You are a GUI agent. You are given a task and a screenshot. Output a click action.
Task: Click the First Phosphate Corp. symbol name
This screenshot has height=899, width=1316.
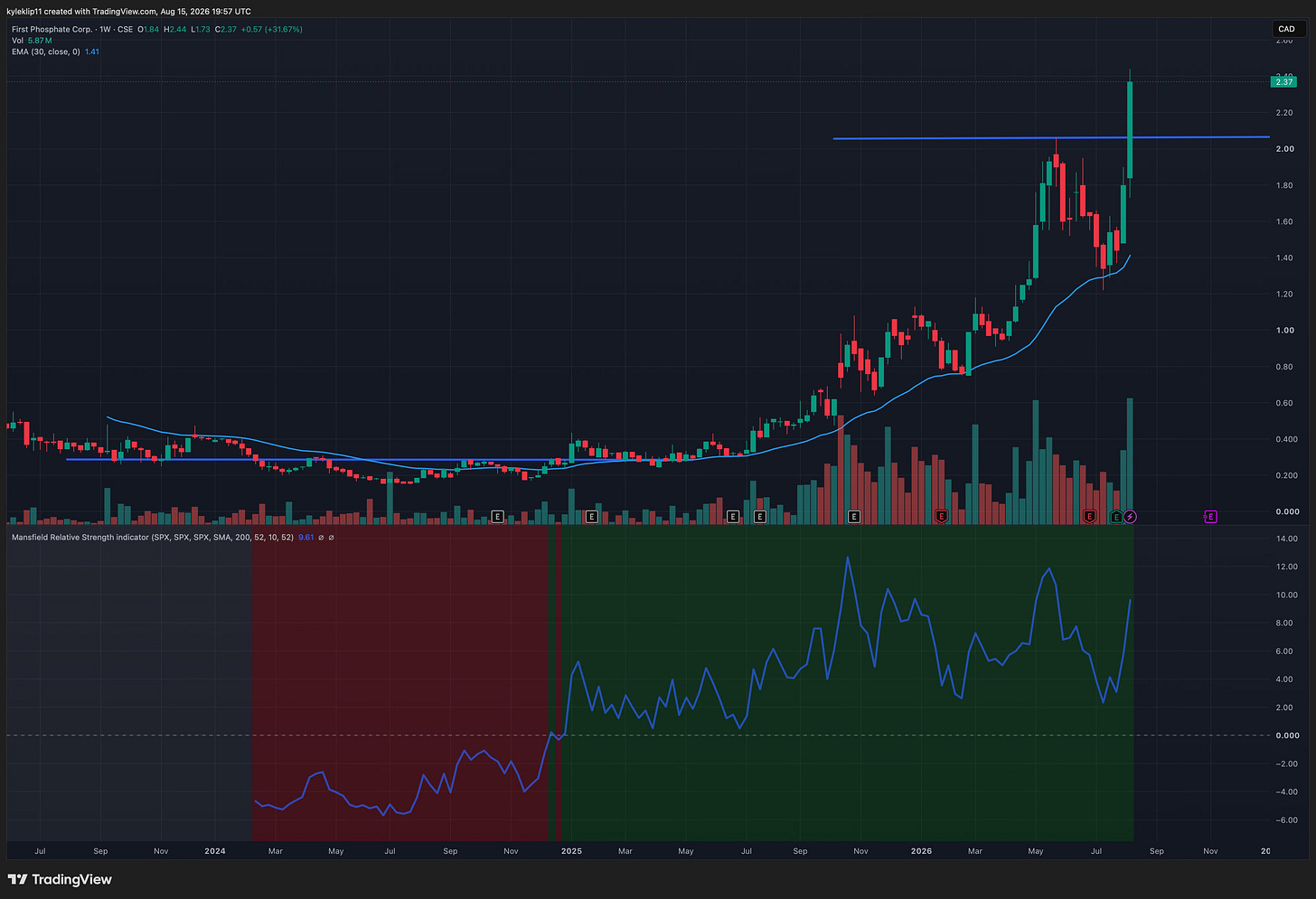click(52, 30)
